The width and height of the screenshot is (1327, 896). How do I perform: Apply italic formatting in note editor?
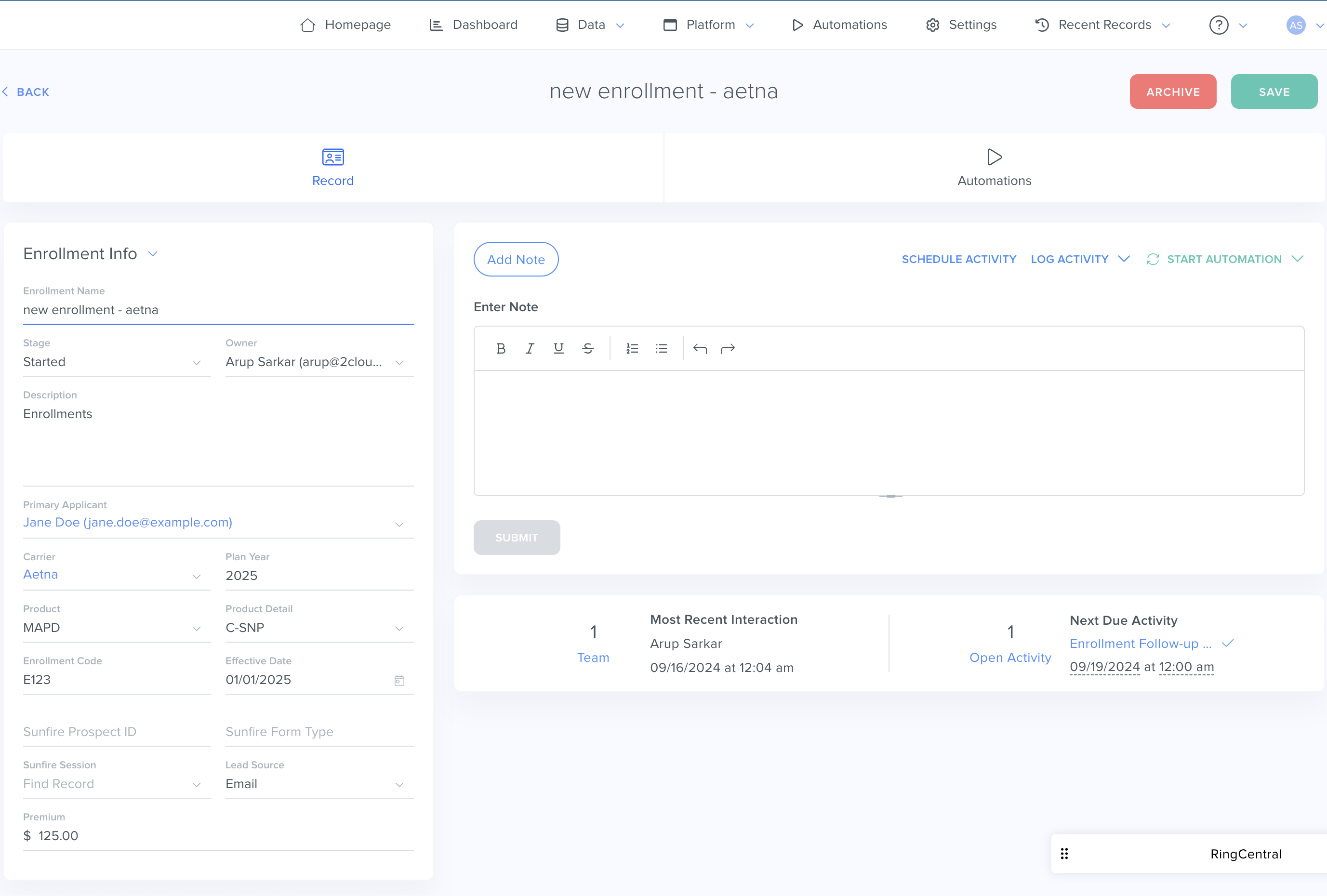click(x=530, y=349)
